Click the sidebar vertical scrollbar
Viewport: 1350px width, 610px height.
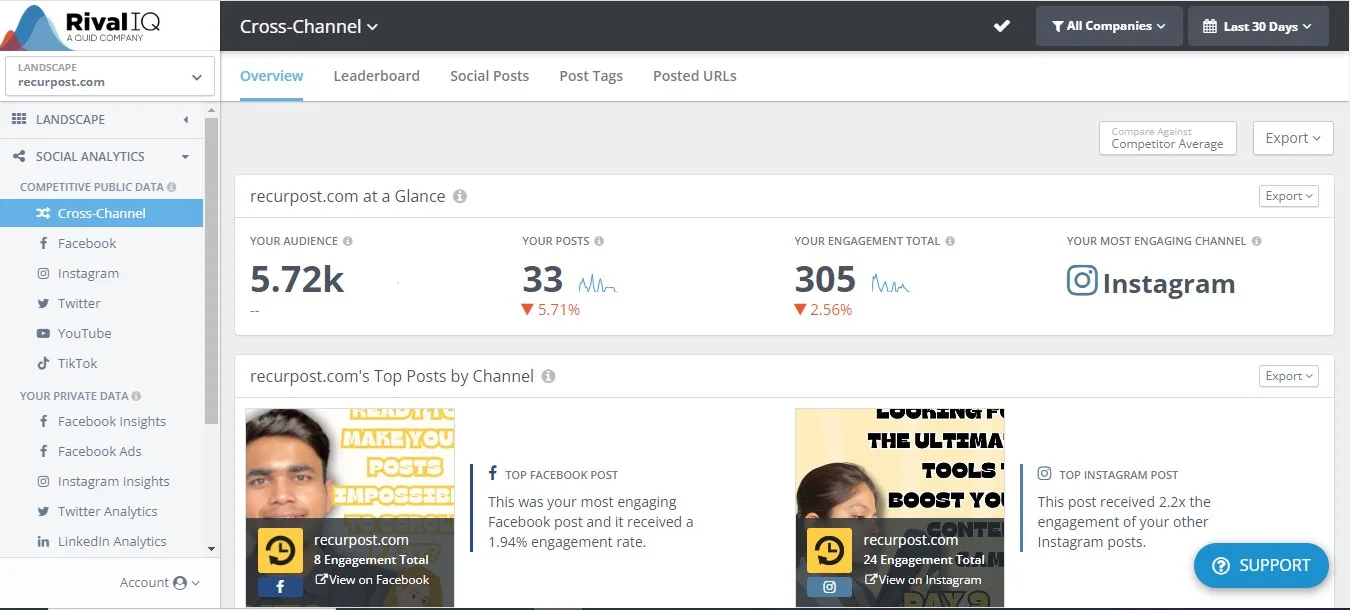pyautogui.click(x=211, y=270)
